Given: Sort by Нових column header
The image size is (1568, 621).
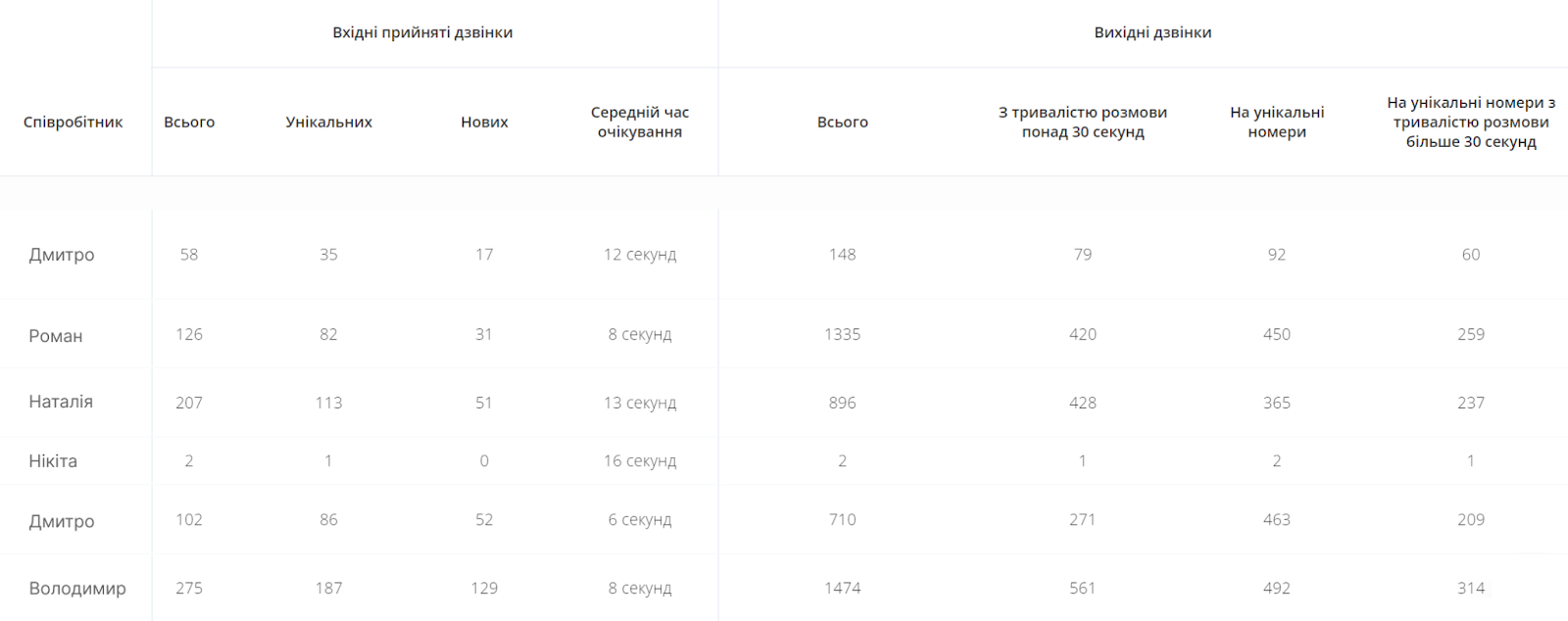Looking at the screenshot, I should coord(484,122).
